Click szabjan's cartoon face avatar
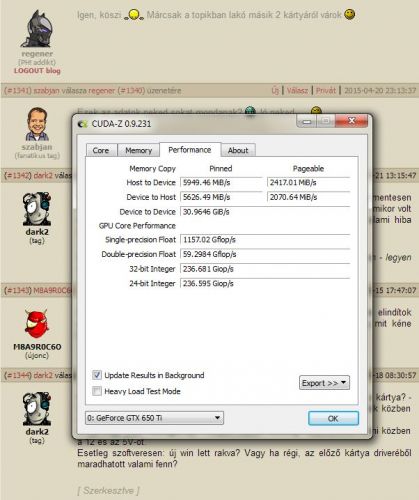Viewport: 419px width, 500px height. coord(37,124)
